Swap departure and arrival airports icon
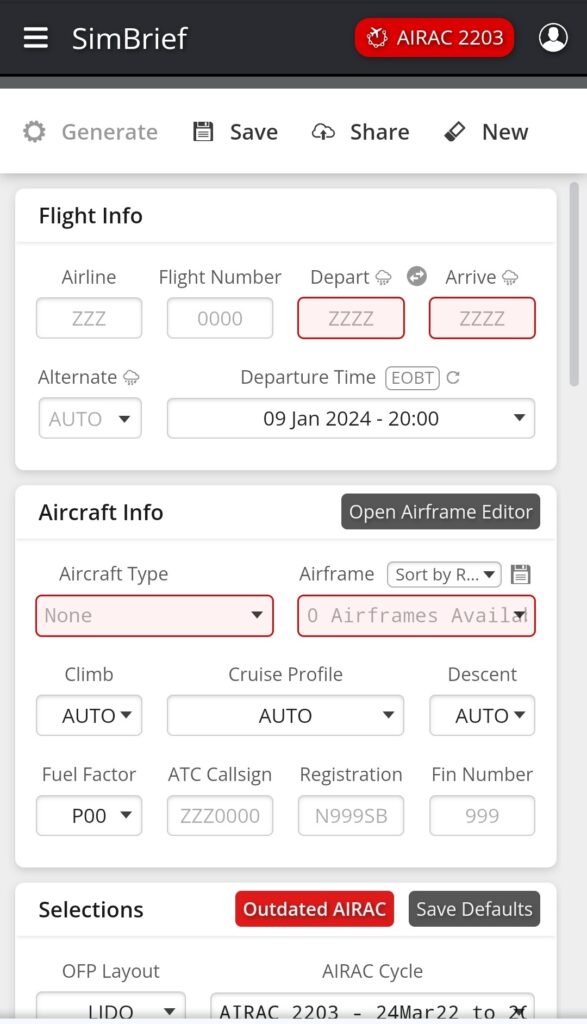This screenshot has height=1024, width=587. click(x=417, y=276)
